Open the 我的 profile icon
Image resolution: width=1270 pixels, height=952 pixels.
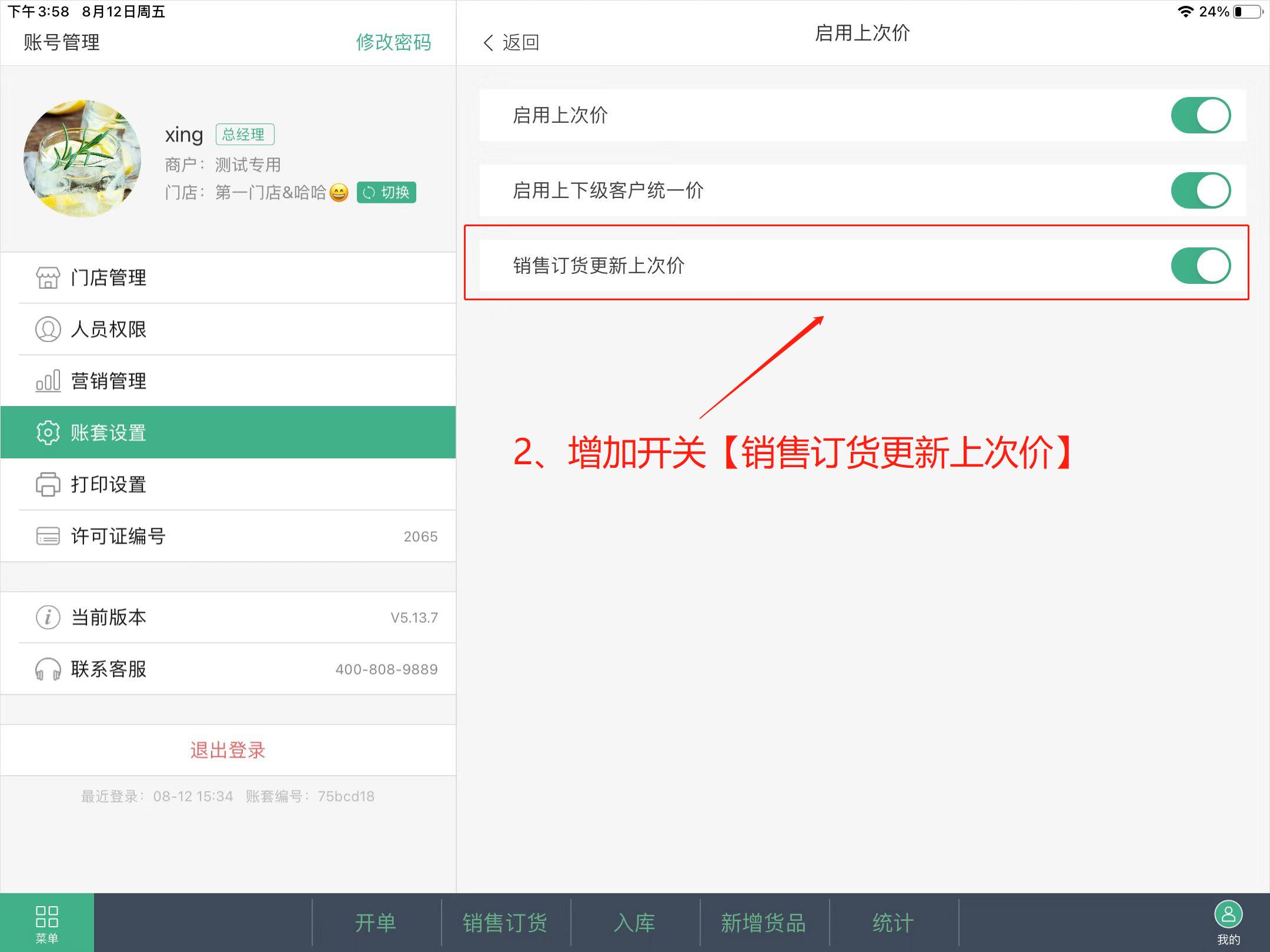tap(1228, 915)
